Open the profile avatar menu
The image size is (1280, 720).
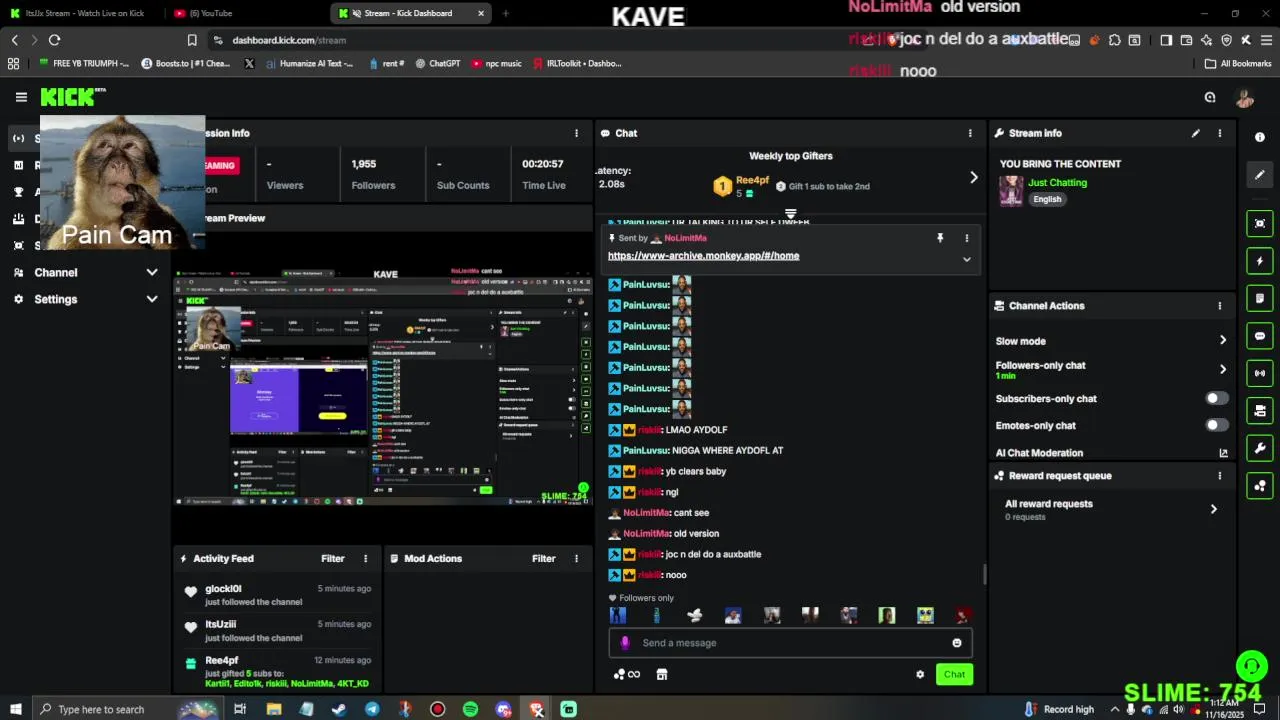[x=1245, y=97]
